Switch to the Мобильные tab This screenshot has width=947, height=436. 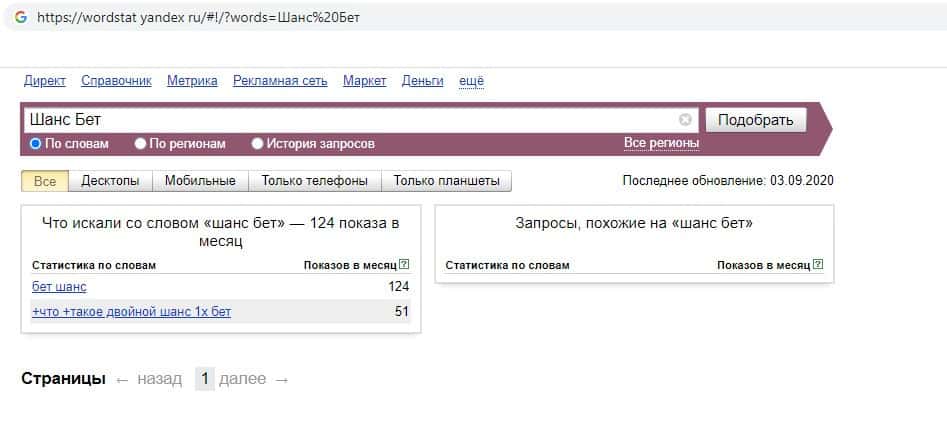[200, 181]
